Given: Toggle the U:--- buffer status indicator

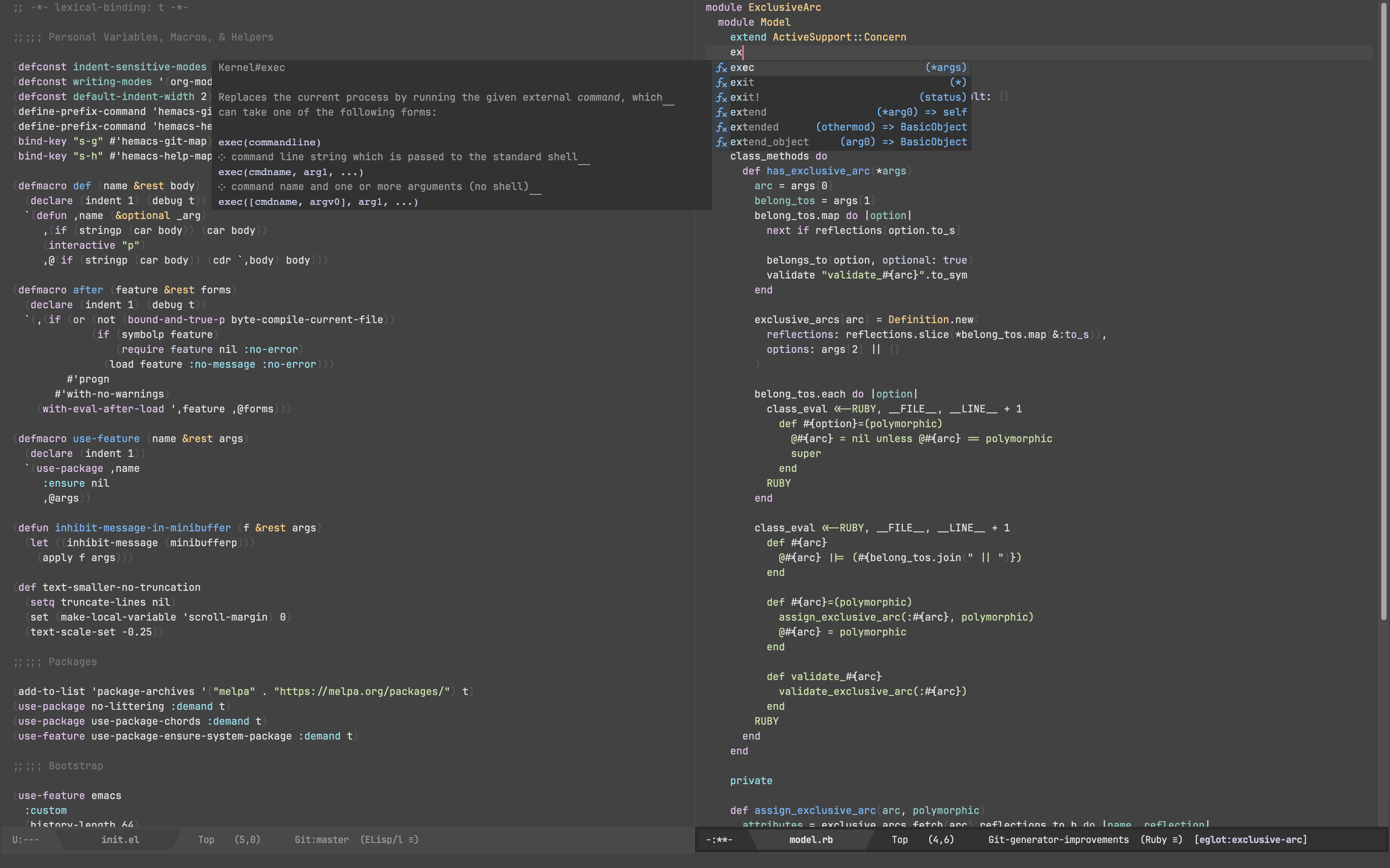Looking at the screenshot, I should [x=25, y=839].
